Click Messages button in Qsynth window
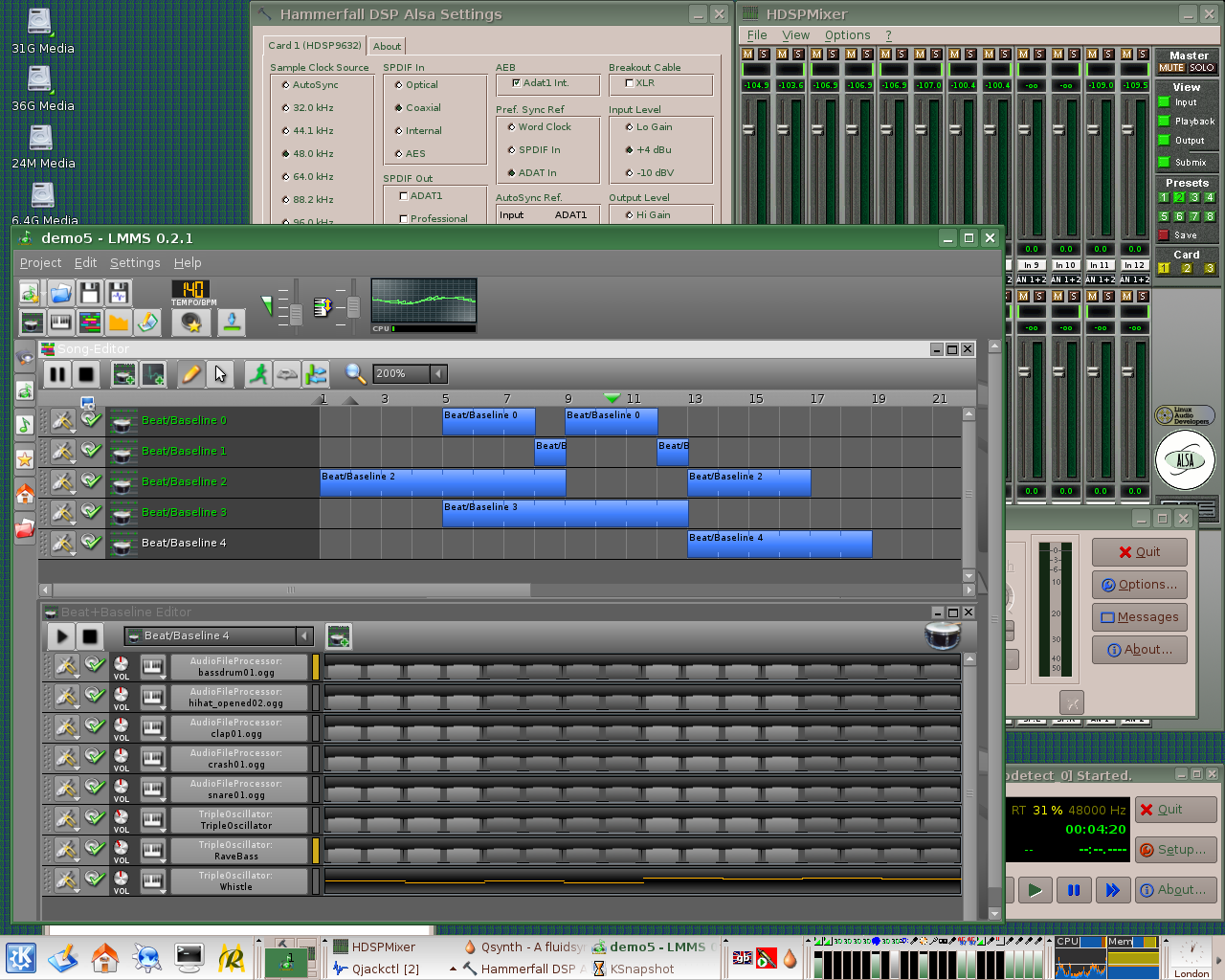Image resolution: width=1225 pixels, height=980 pixels. [1140, 617]
